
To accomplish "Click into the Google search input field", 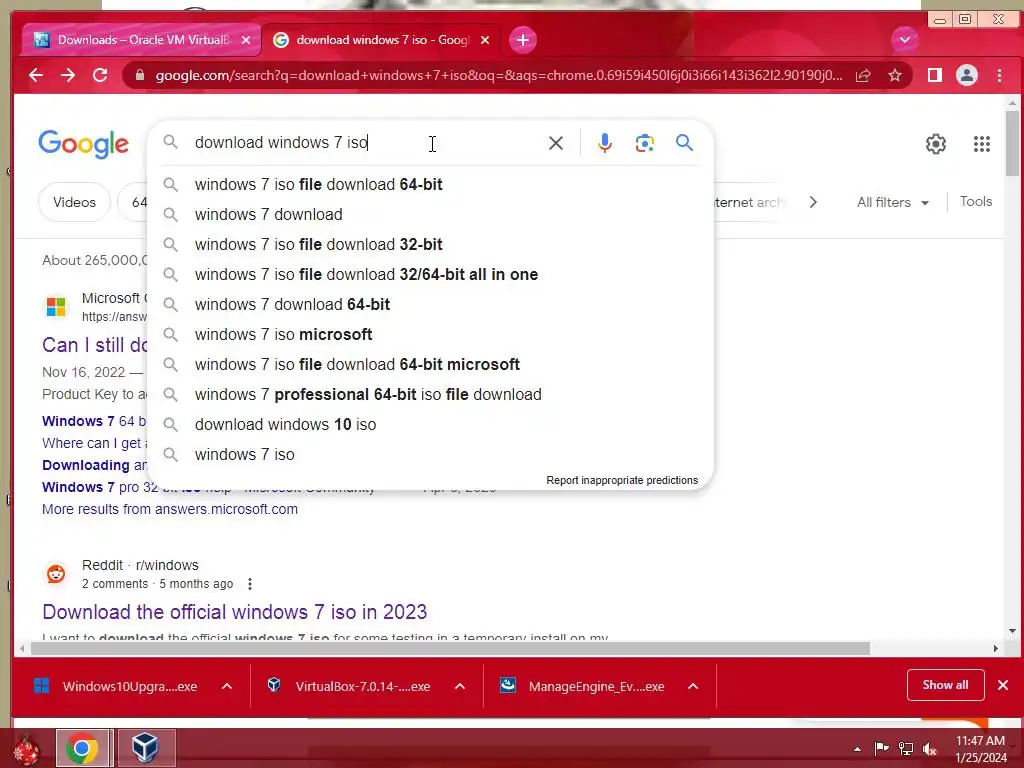I will point(366,142).
